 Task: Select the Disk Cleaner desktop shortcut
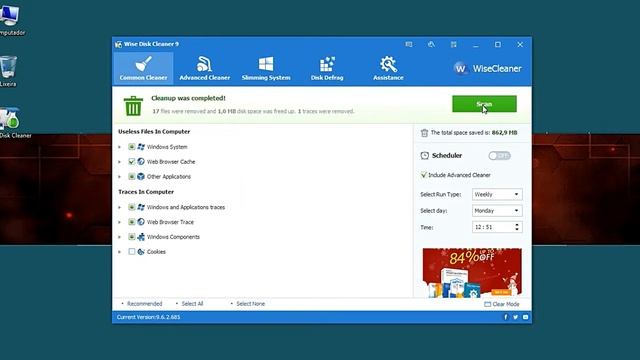click(14, 123)
